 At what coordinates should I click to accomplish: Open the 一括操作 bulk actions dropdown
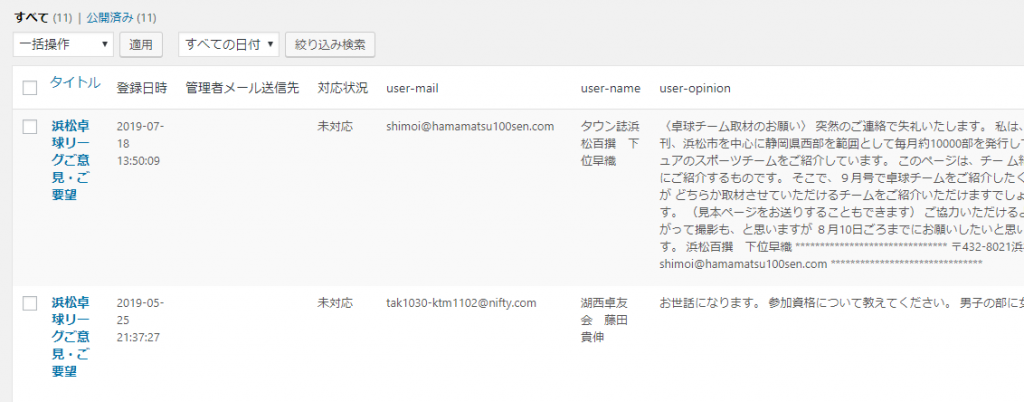pos(64,44)
